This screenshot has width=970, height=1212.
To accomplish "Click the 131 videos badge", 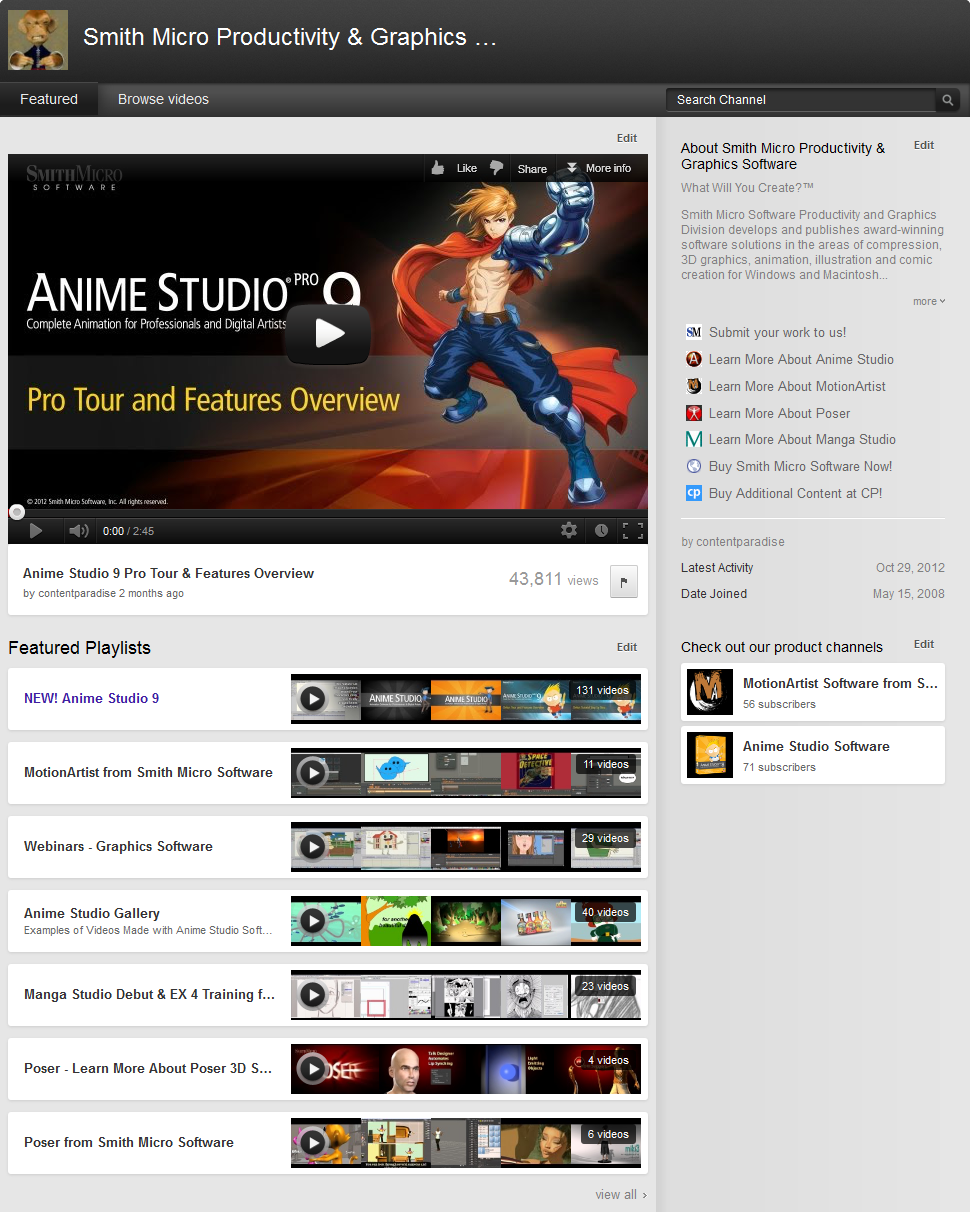I will [x=603, y=690].
